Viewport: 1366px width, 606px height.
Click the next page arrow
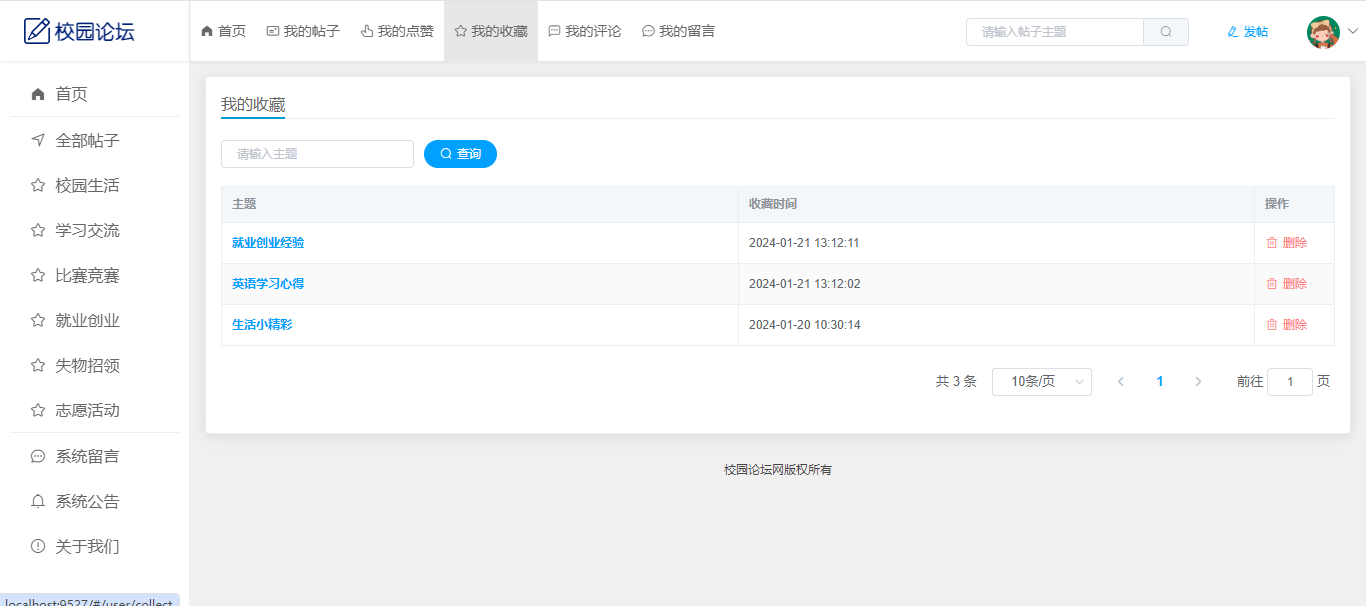1198,382
